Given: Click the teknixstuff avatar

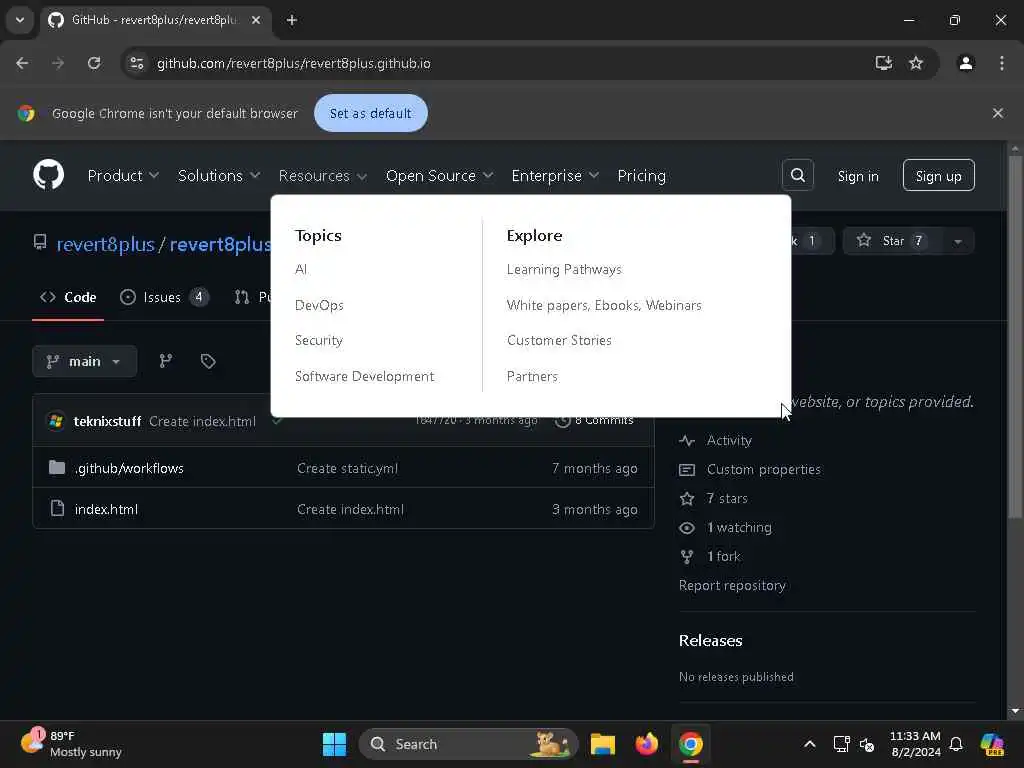Looking at the screenshot, I should coord(56,421).
